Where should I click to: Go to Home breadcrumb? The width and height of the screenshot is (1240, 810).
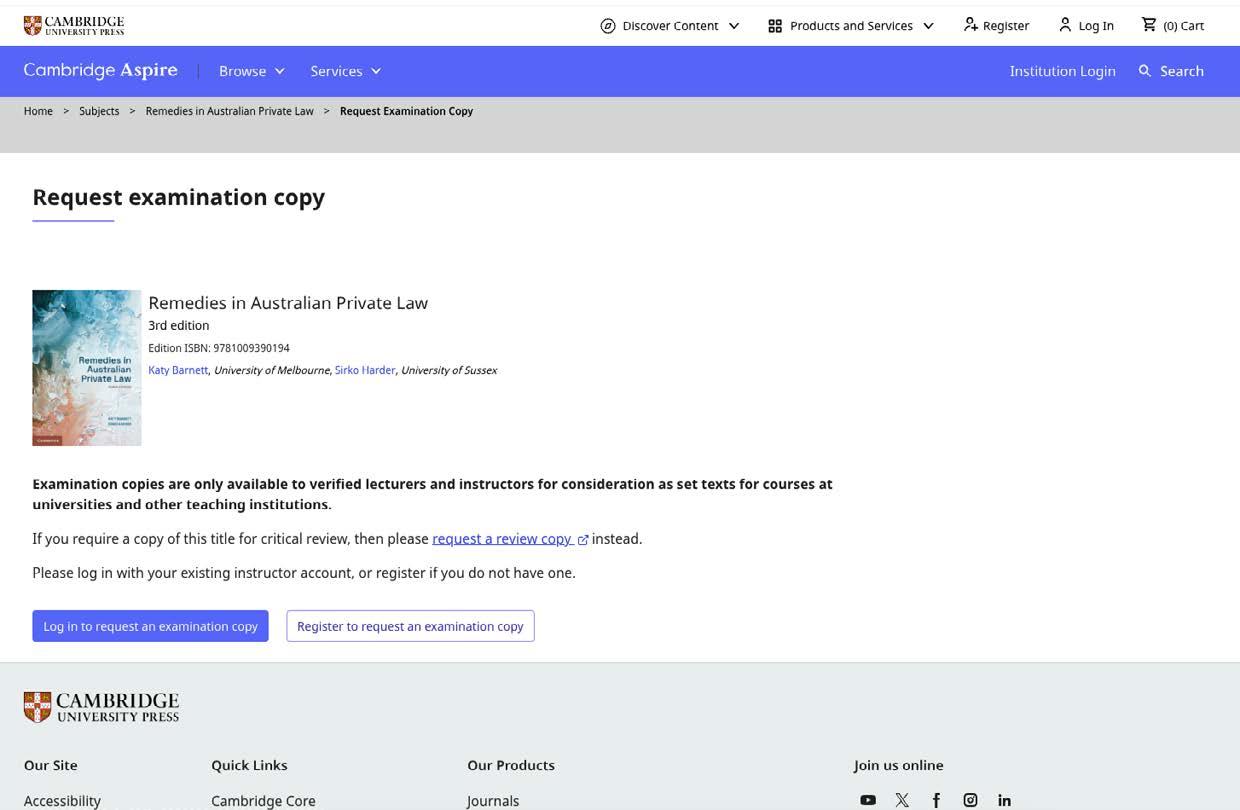click(38, 111)
